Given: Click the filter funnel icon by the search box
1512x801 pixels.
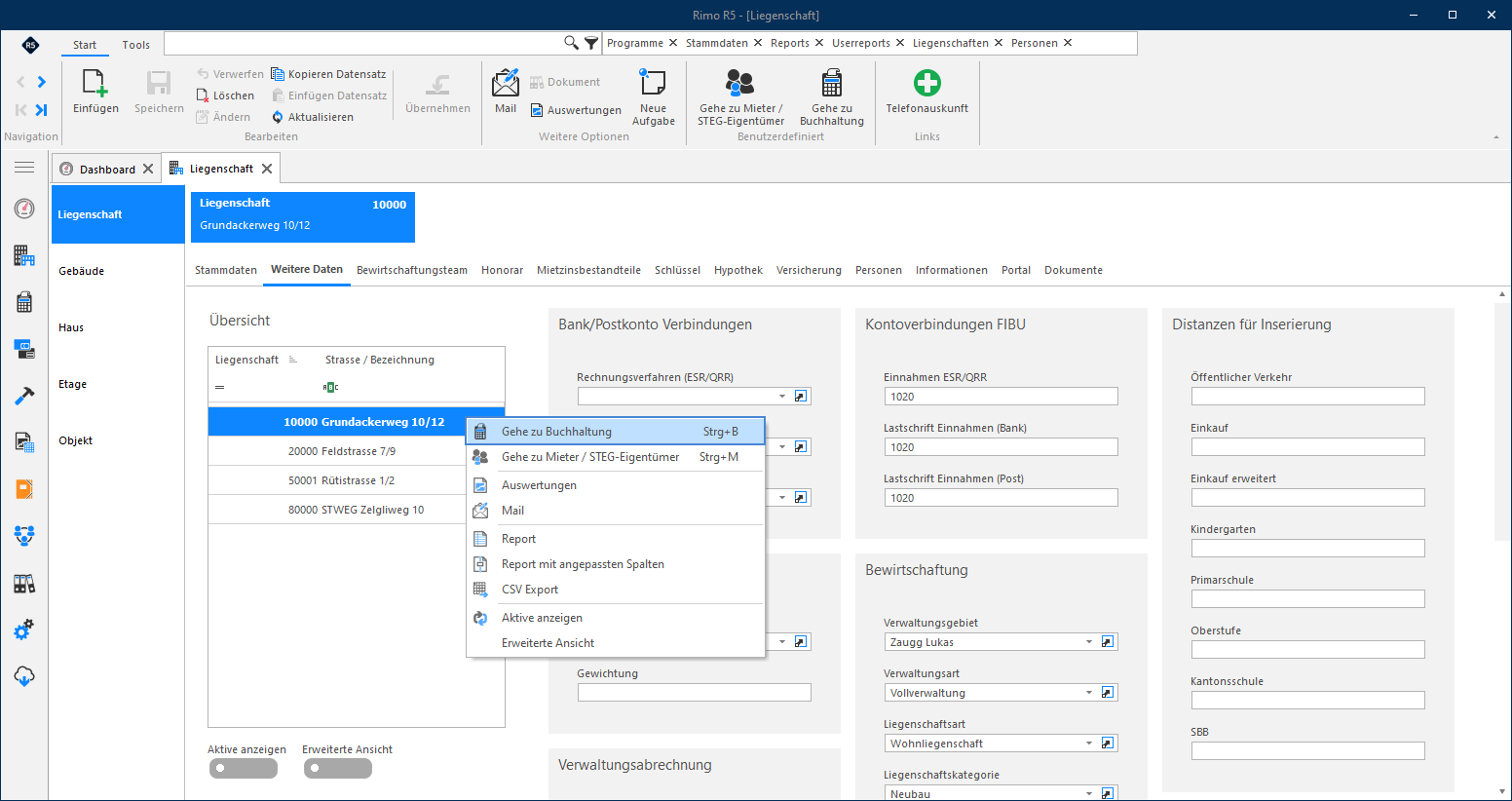Looking at the screenshot, I should click(x=591, y=43).
